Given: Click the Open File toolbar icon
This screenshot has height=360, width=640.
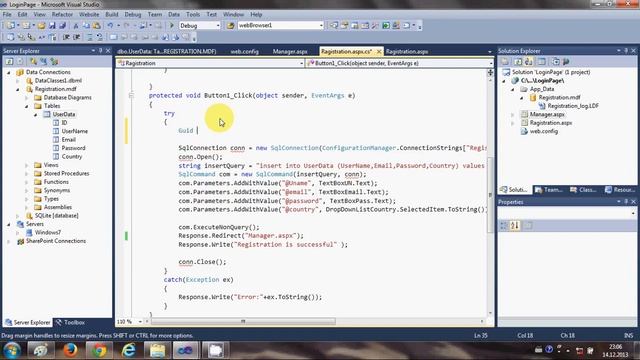Looking at the screenshot, I should click(x=41, y=25).
